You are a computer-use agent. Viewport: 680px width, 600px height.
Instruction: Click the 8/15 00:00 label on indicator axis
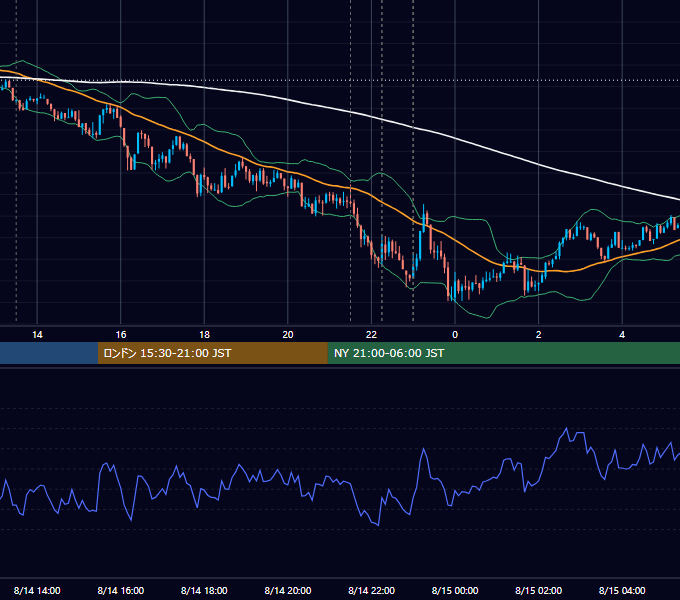tap(455, 590)
